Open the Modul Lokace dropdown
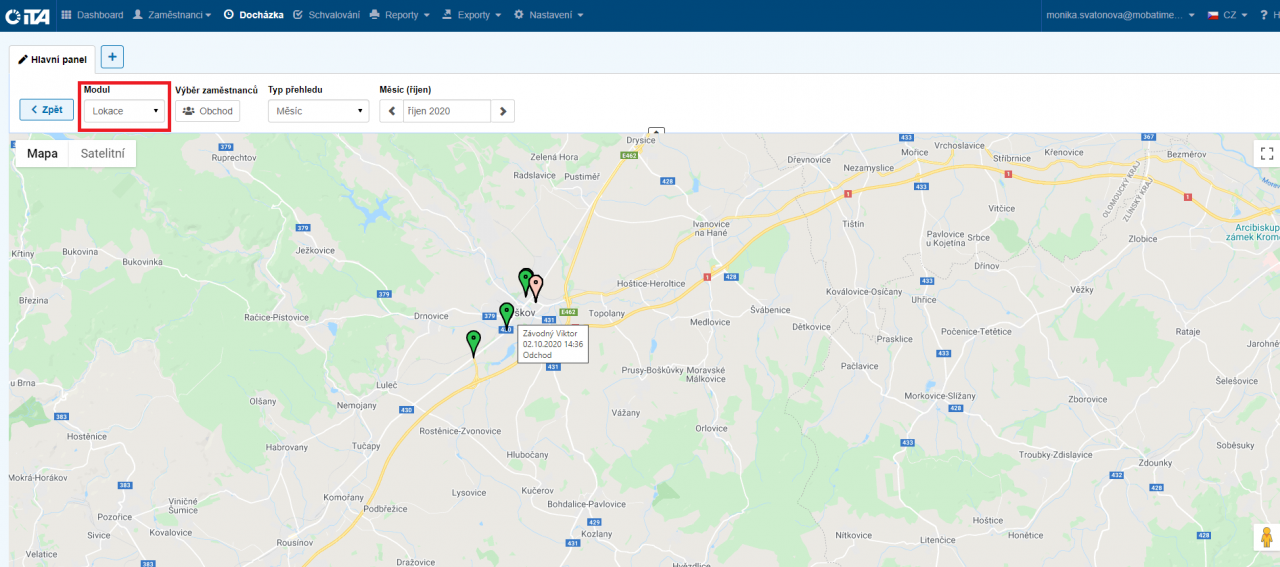The height and width of the screenshot is (567, 1280). [x=126, y=111]
